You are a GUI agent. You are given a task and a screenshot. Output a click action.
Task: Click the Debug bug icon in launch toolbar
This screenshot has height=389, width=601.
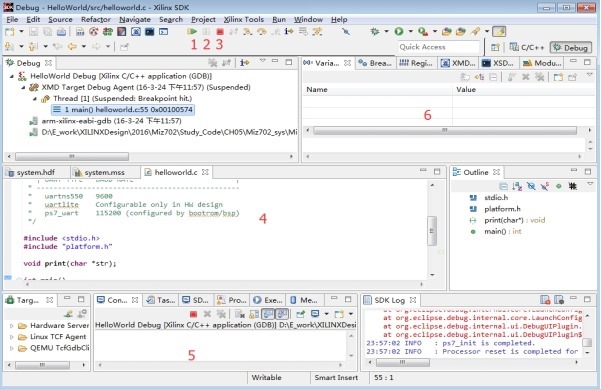[x=375, y=31]
